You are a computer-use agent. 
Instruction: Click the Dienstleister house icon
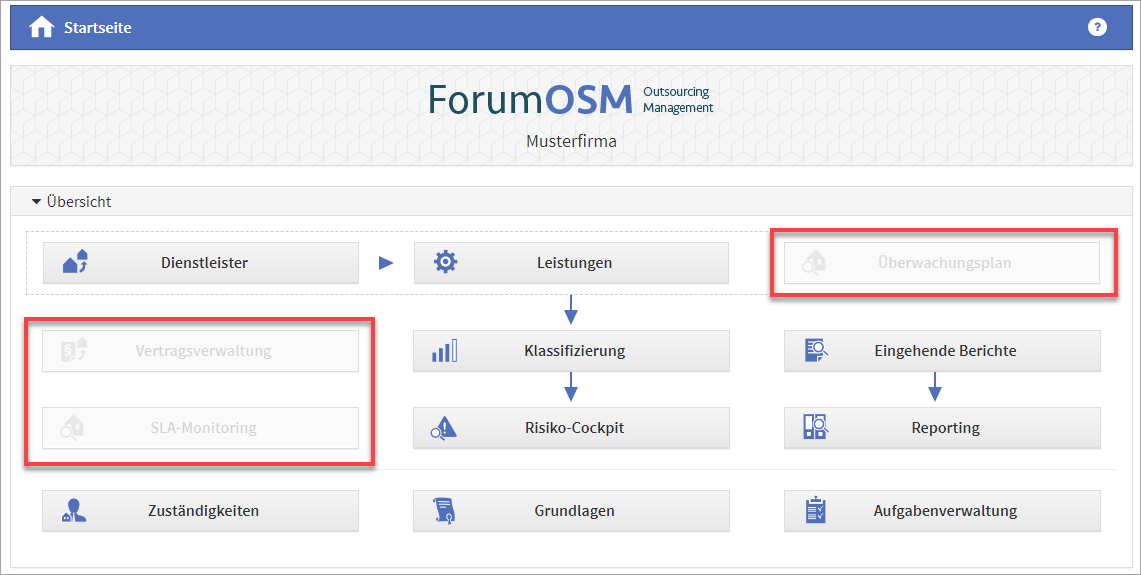click(75, 263)
